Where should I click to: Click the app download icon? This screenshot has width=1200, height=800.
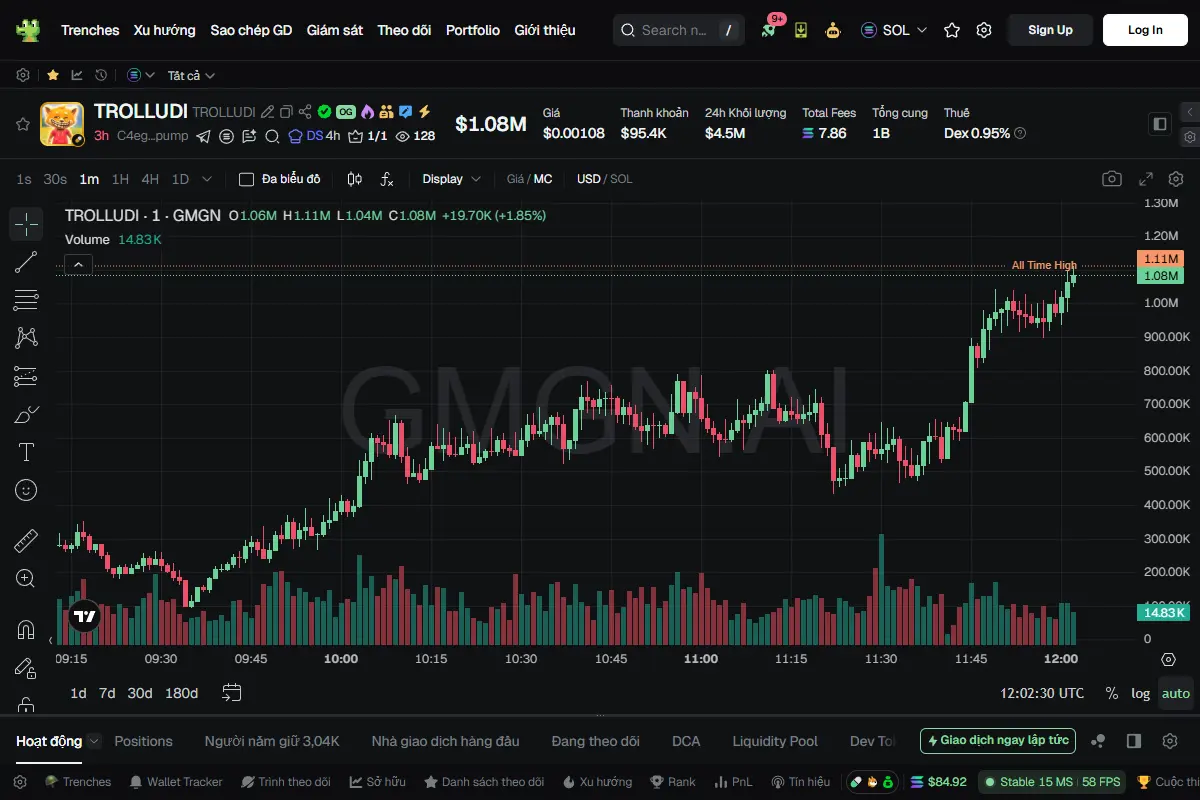click(x=800, y=30)
